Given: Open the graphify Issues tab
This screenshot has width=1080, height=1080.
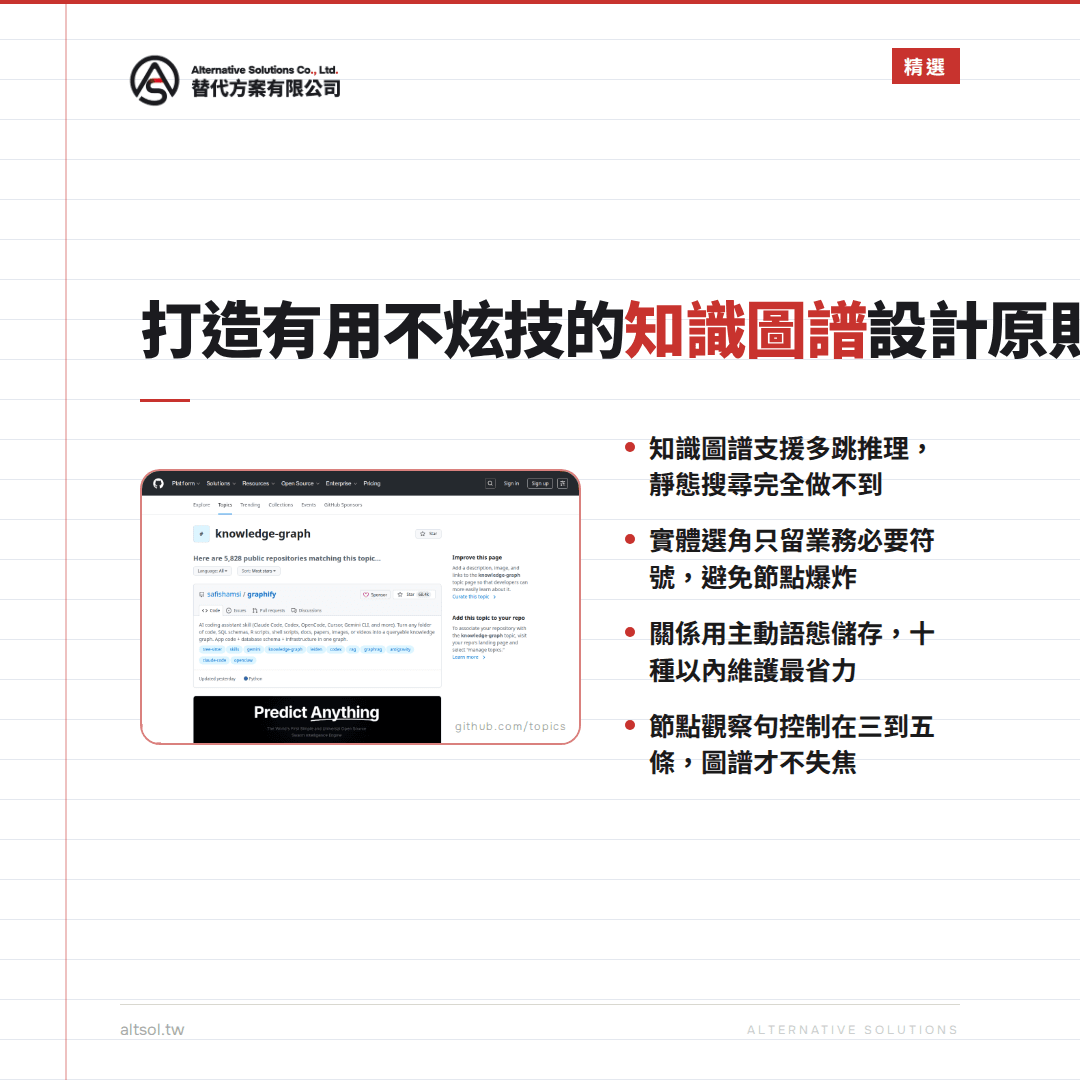Looking at the screenshot, I should [x=236, y=610].
